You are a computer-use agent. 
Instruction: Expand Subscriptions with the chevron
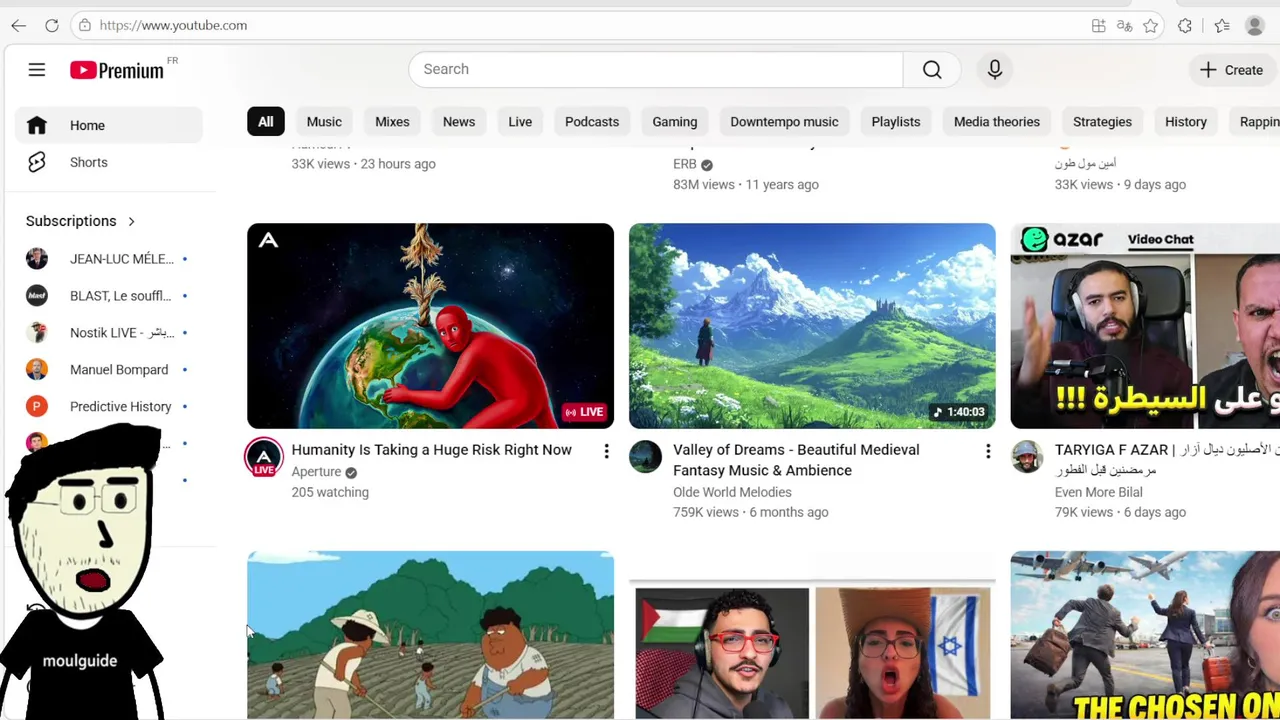coord(131,221)
